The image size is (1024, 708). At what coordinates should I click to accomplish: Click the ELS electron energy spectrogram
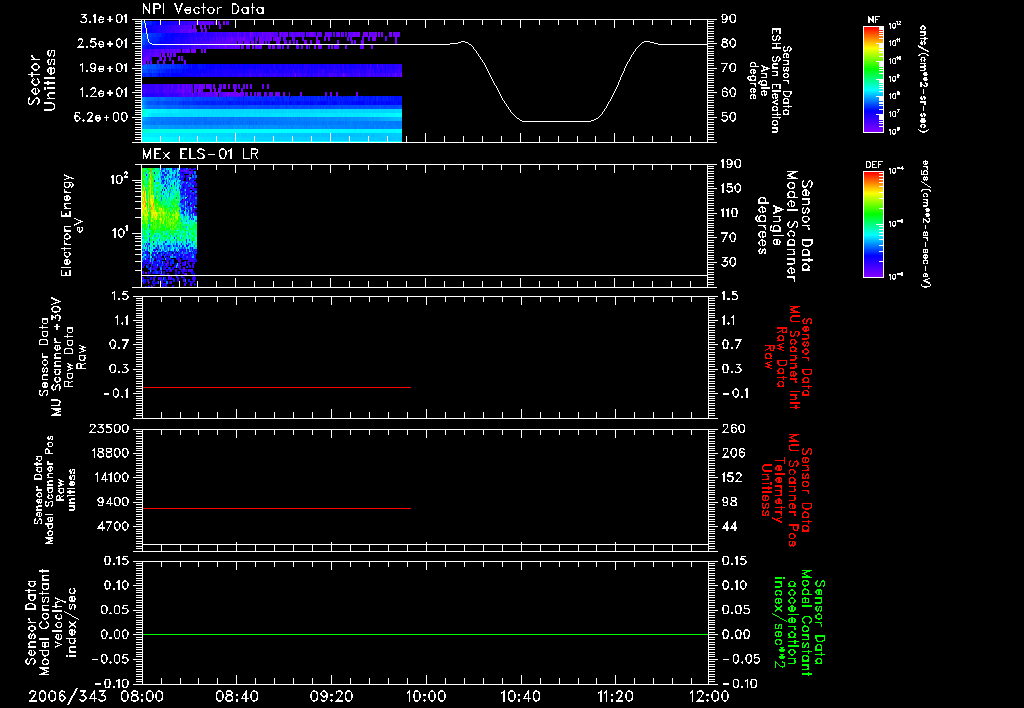[169, 227]
